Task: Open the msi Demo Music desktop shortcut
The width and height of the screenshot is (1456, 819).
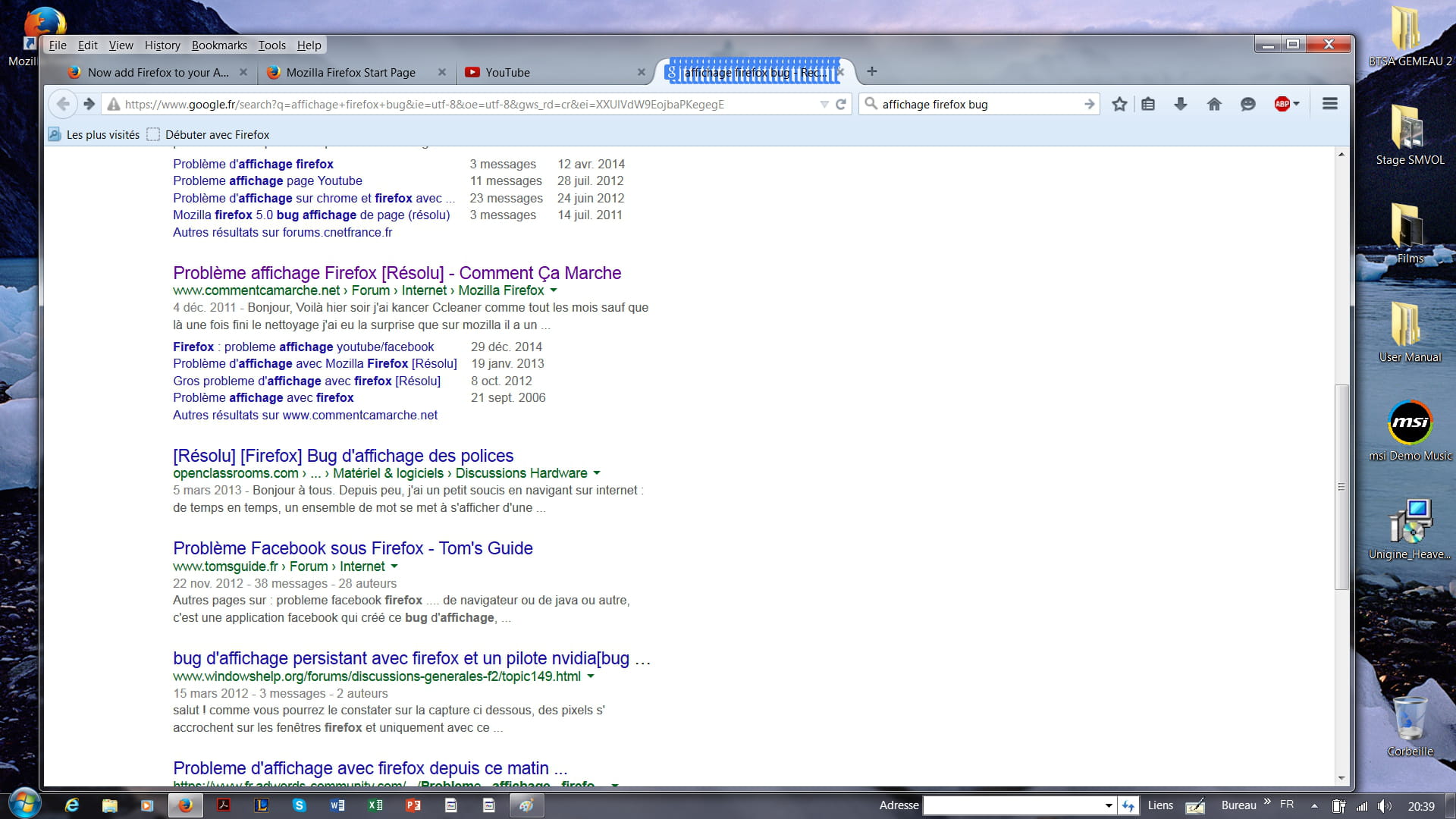Action: coord(1410,431)
